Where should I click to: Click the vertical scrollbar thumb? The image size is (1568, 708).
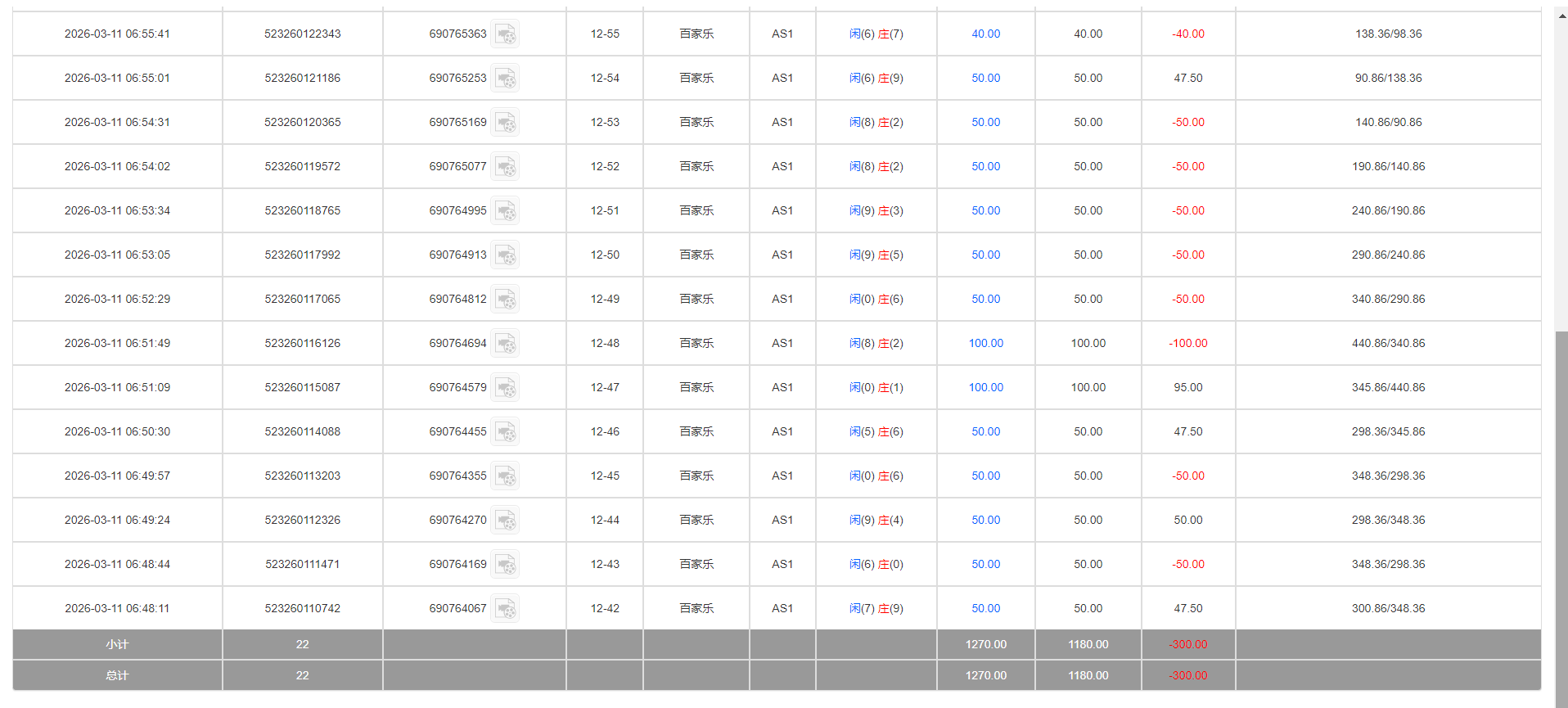[1561, 516]
